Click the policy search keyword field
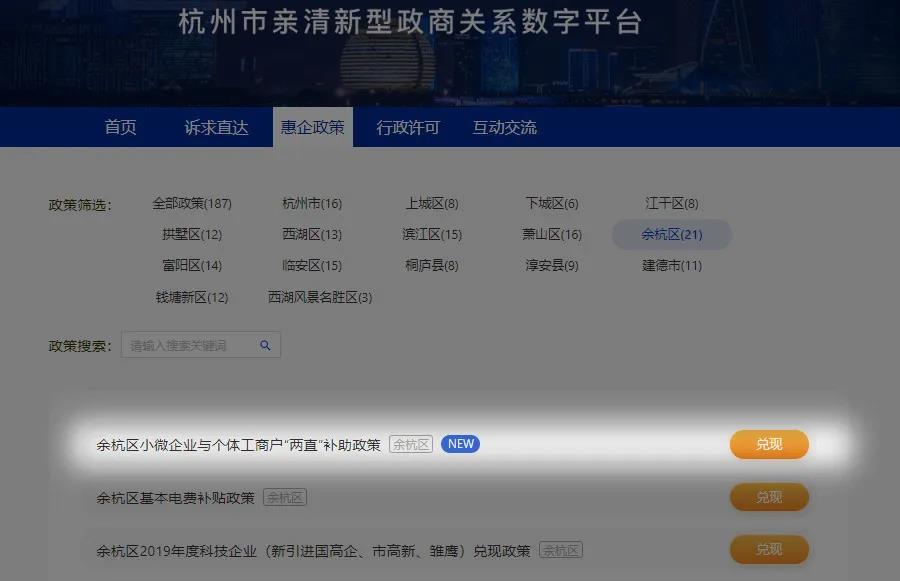This screenshot has width=900, height=581. coord(190,346)
